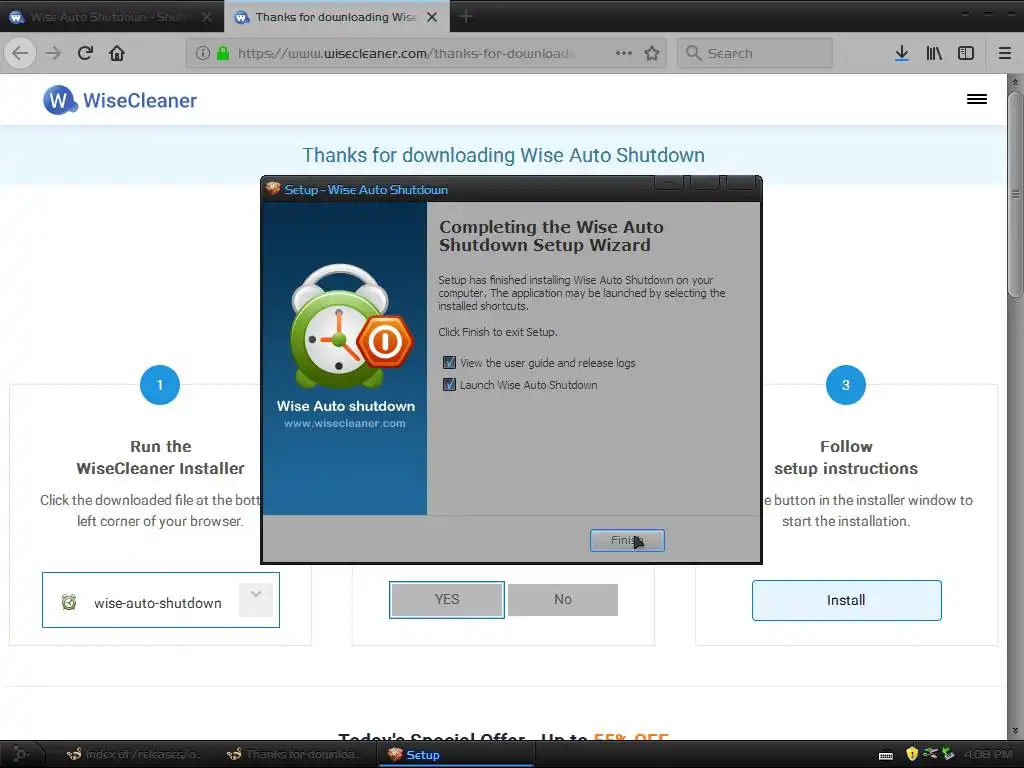Click Finish to exit Setup
This screenshot has height=768, width=1024.
click(x=627, y=540)
